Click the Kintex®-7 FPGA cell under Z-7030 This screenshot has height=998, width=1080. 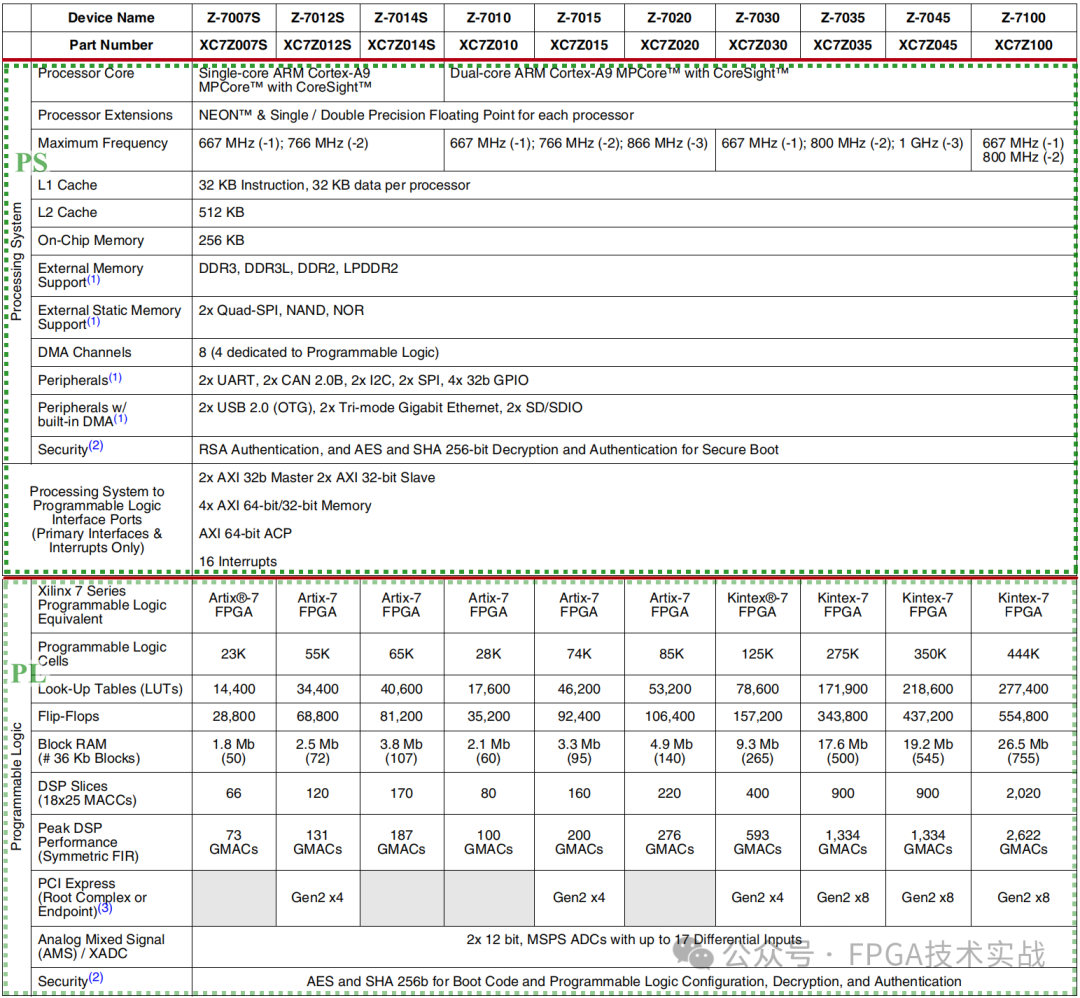click(x=758, y=605)
